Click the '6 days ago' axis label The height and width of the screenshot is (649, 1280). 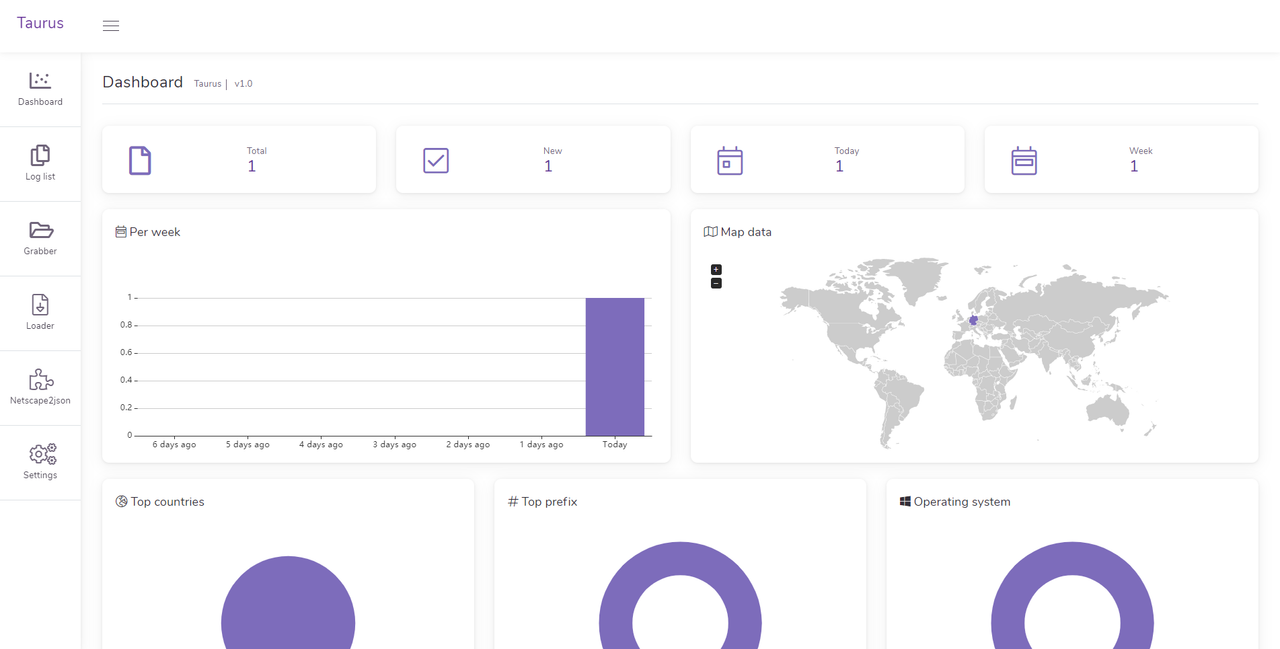coord(174,445)
